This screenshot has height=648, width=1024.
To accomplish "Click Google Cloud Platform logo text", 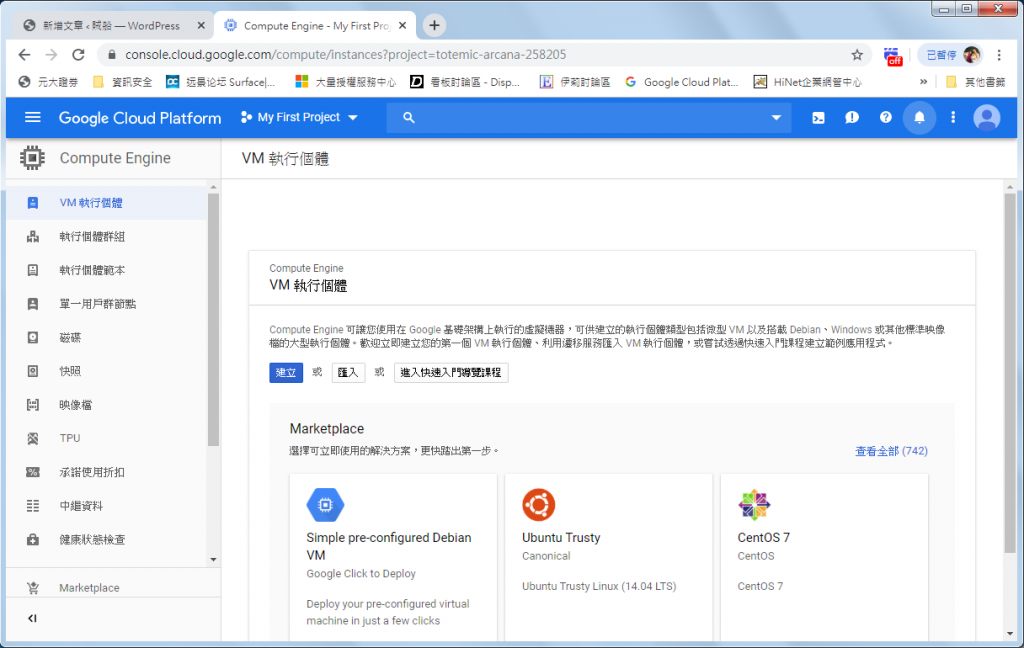I will point(140,118).
